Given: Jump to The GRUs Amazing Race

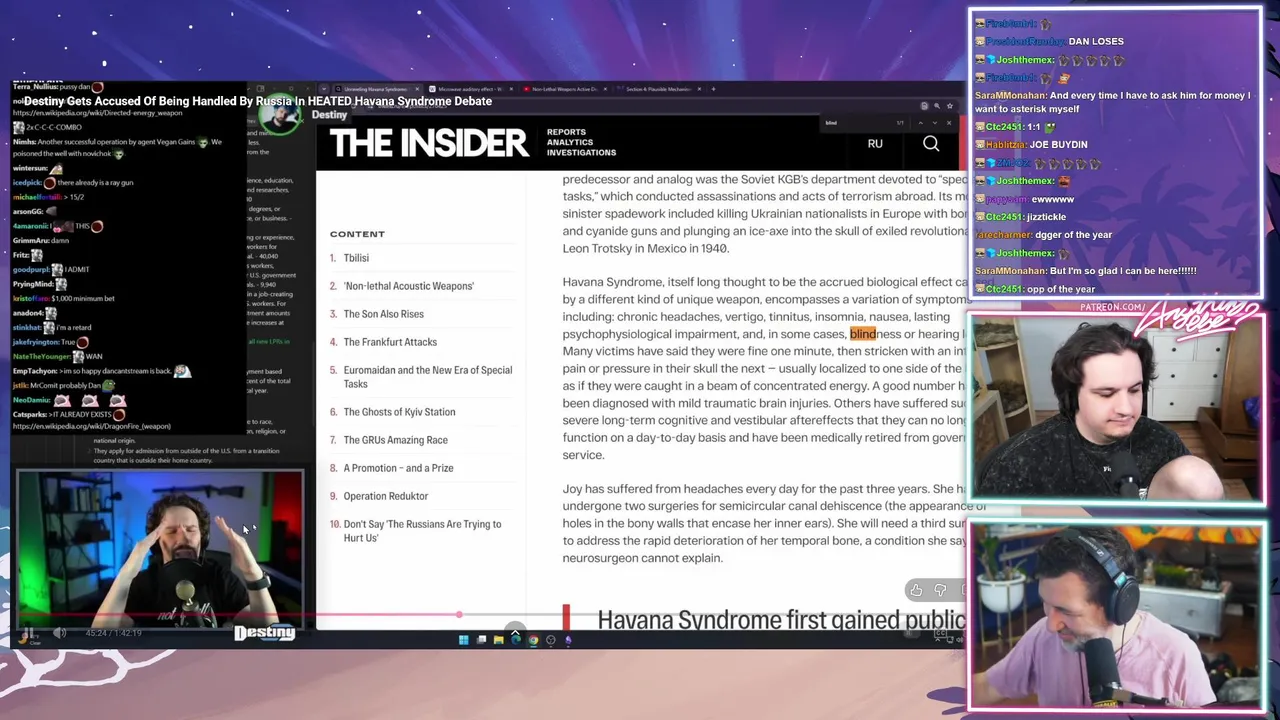Looking at the screenshot, I should point(395,440).
